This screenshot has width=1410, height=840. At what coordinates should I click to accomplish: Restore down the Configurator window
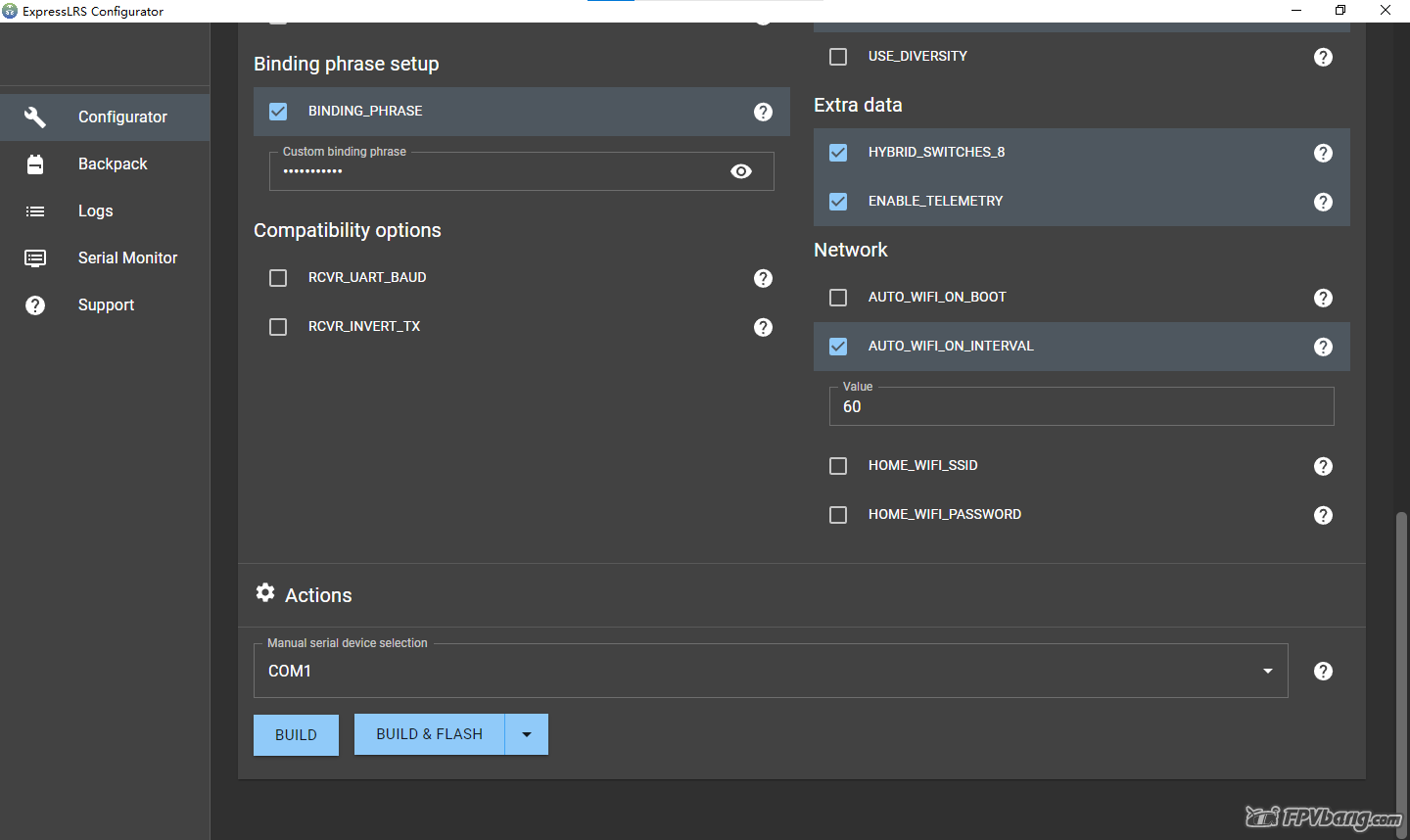pos(1340,11)
